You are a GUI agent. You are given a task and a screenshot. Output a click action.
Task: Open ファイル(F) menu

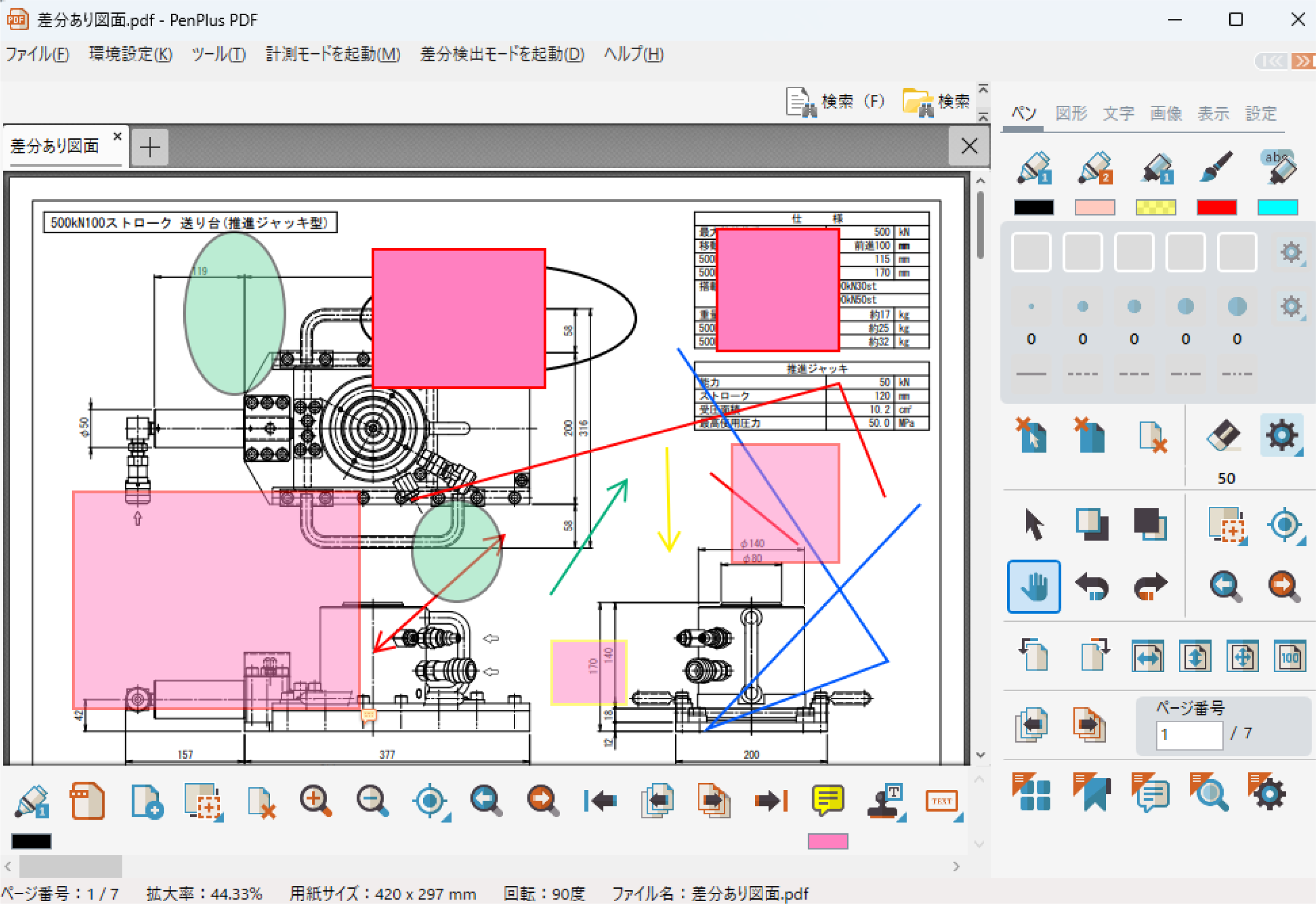(x=38, y=55)
